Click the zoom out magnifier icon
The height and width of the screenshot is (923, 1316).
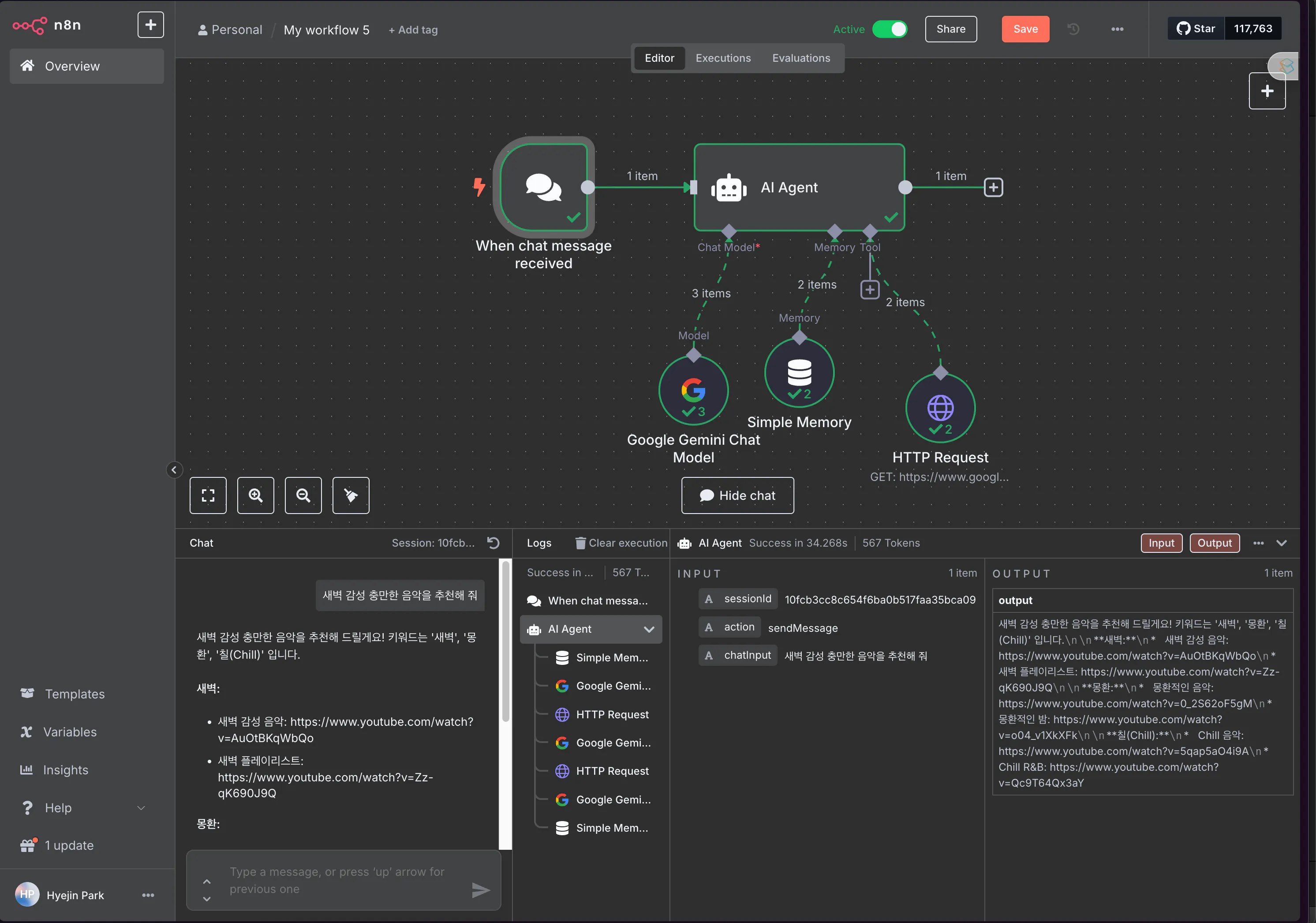tap(303, 495)
